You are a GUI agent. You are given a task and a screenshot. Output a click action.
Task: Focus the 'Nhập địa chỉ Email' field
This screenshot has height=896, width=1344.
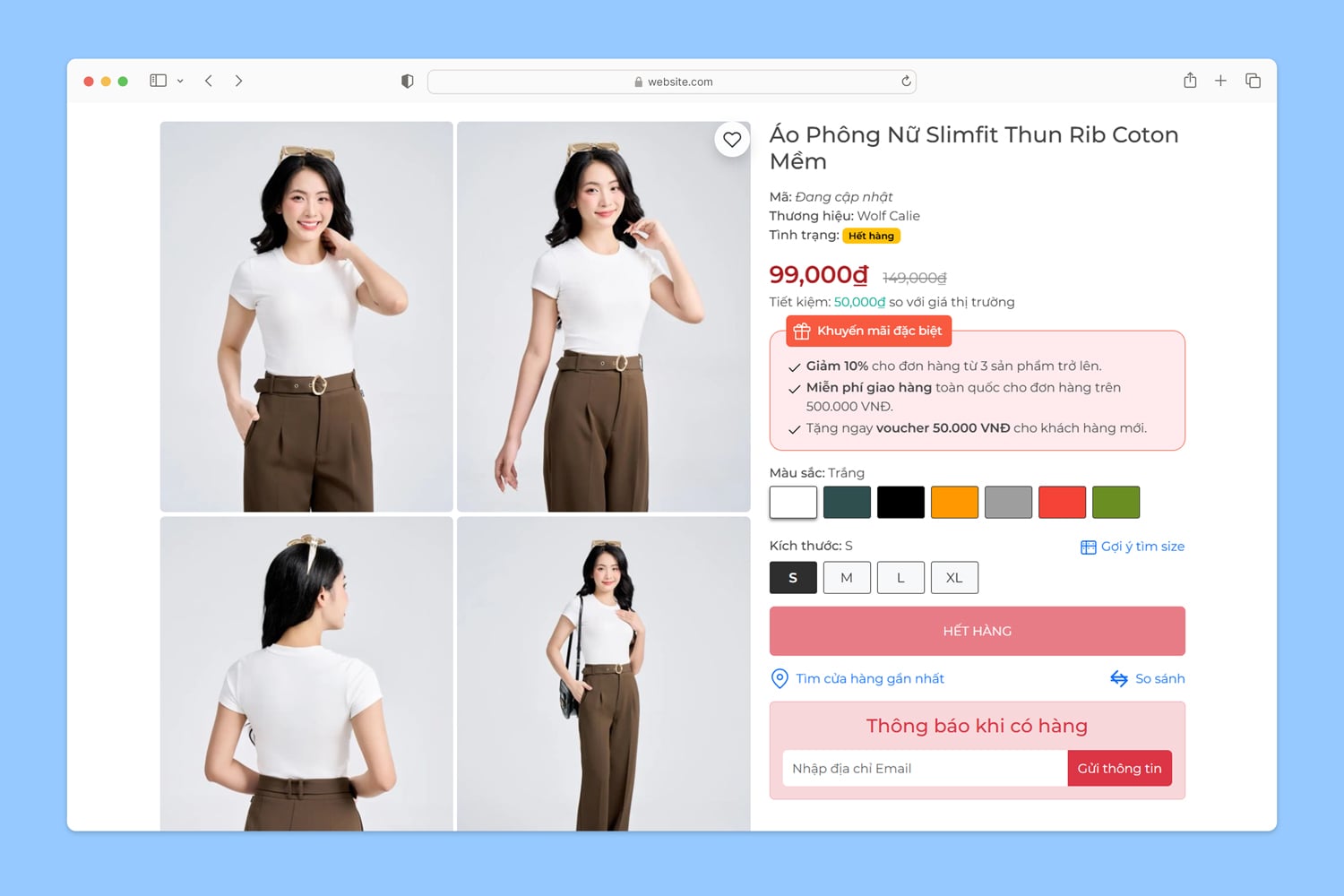[924, 769]
